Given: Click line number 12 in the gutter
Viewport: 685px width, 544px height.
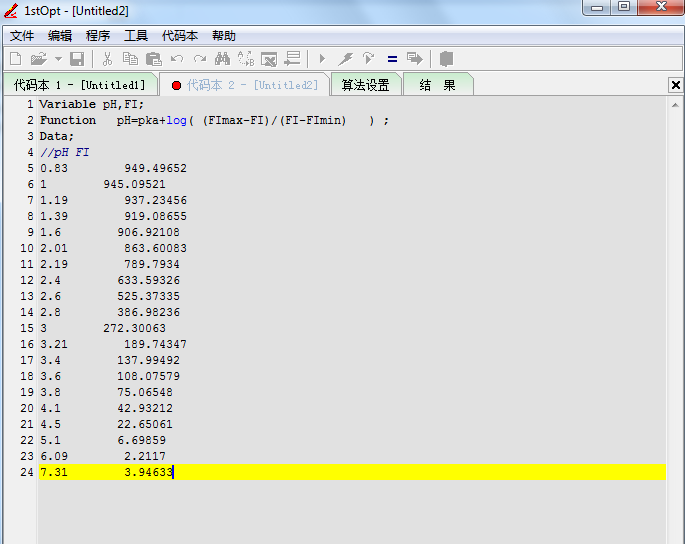Looking at the screenshot, I should click(x=27, y=280).
